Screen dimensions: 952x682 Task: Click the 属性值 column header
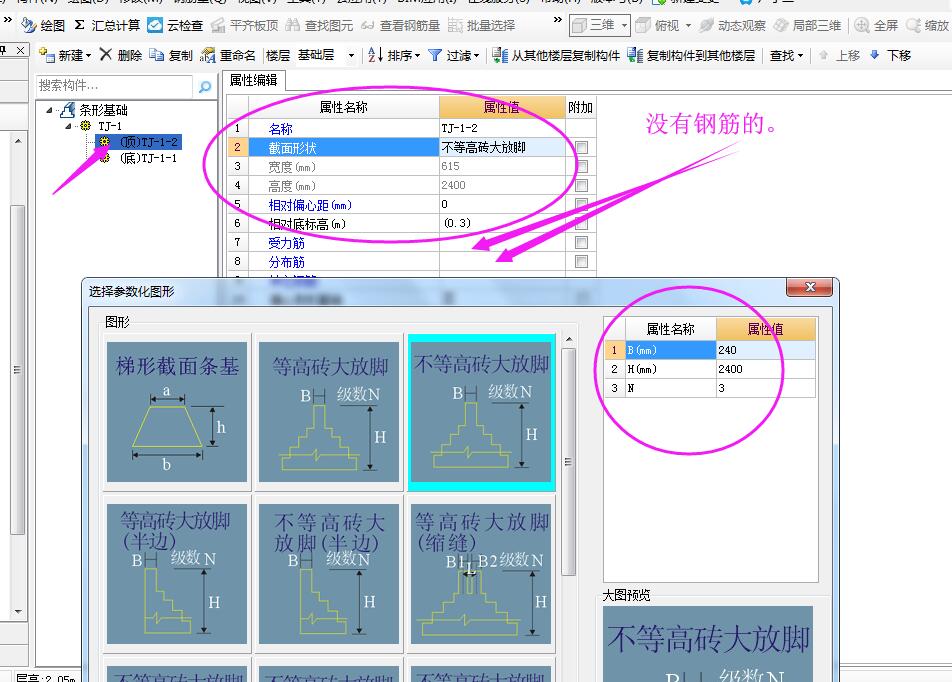(502, 107)
